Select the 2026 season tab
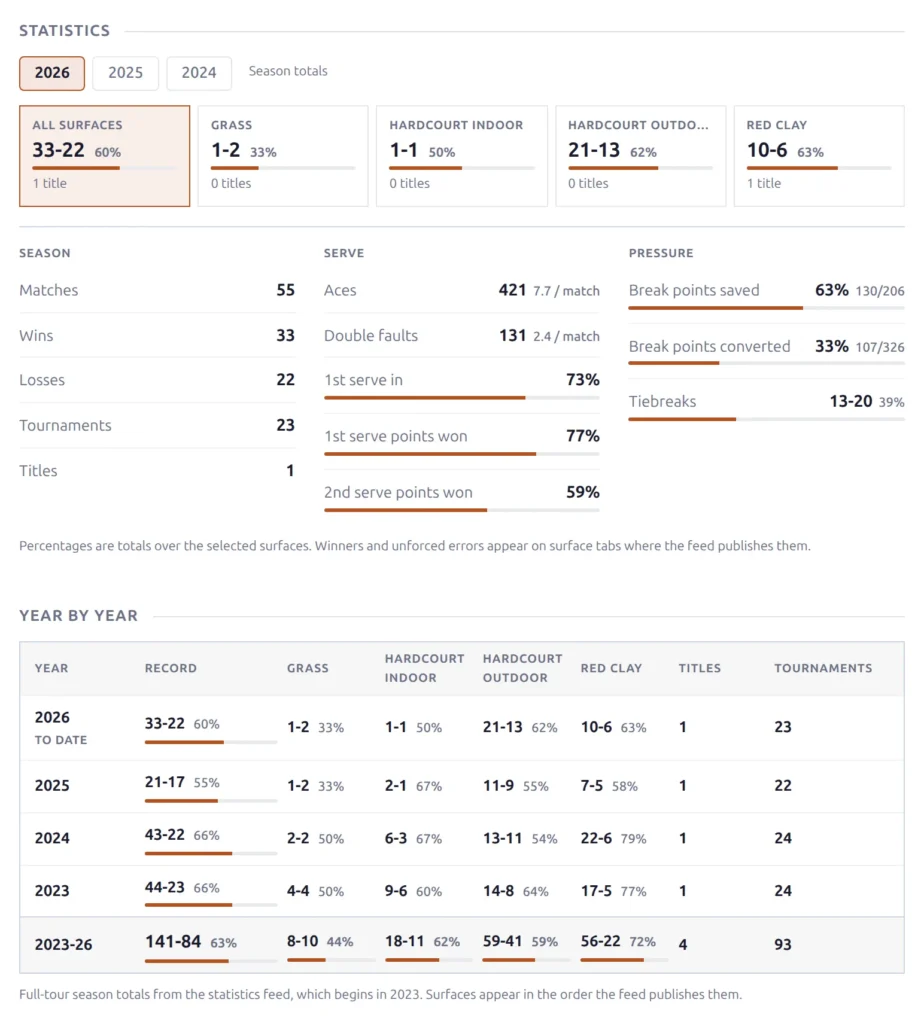Image resolution: width=924 pixels, height=1024 pixels. point(52,73)
